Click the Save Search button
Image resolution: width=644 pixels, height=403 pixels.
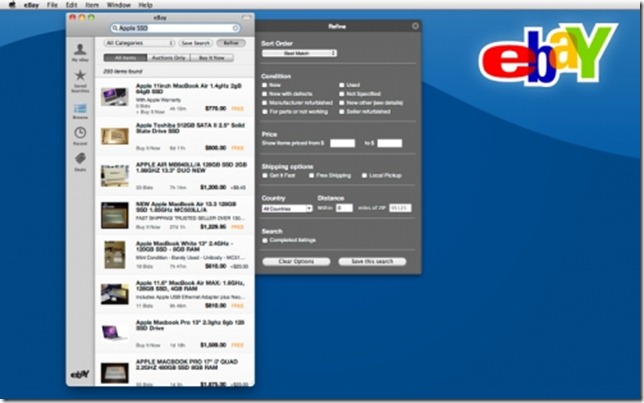[x=196, y=43]
